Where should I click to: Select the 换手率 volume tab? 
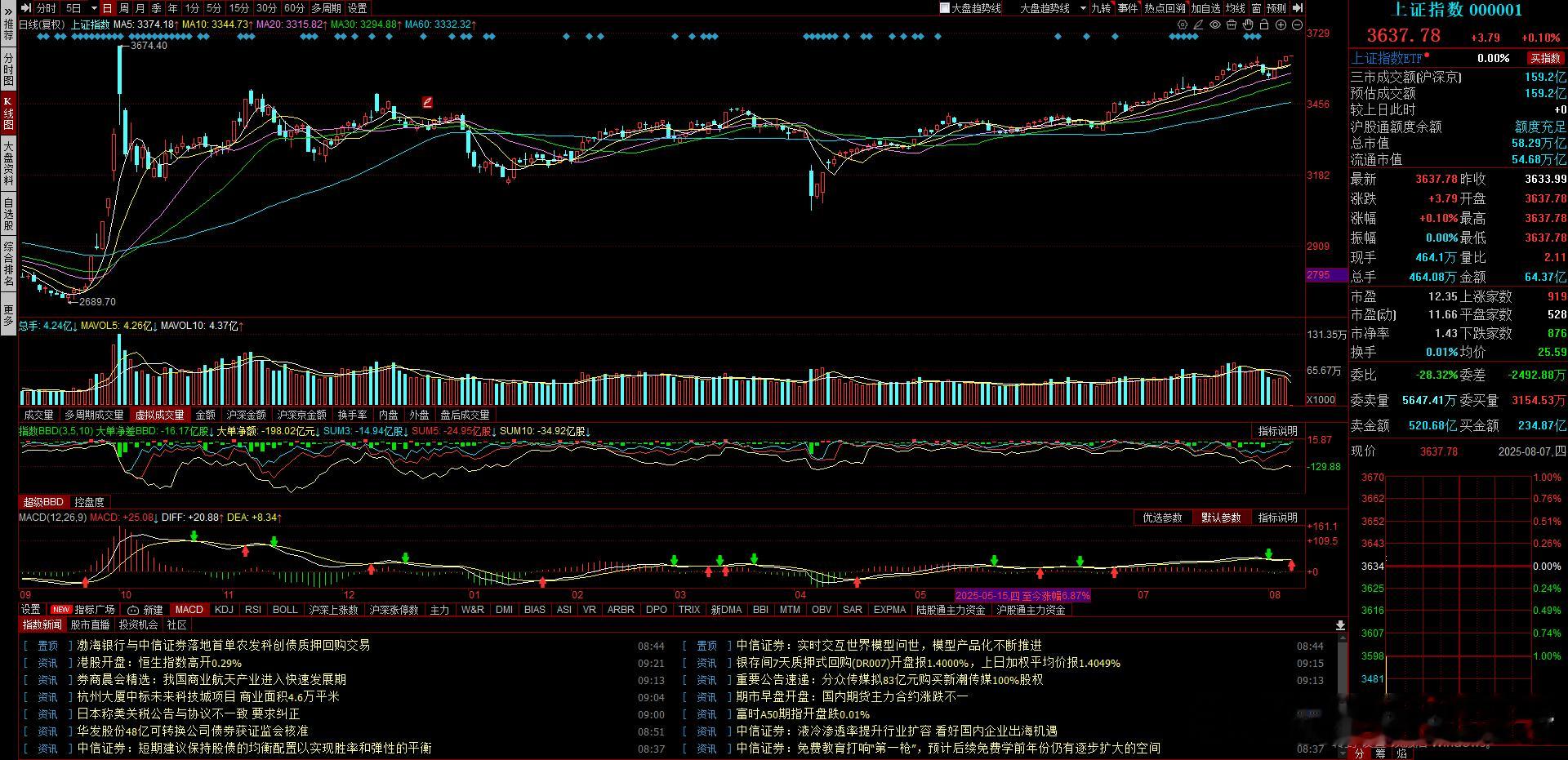[353, 415]
